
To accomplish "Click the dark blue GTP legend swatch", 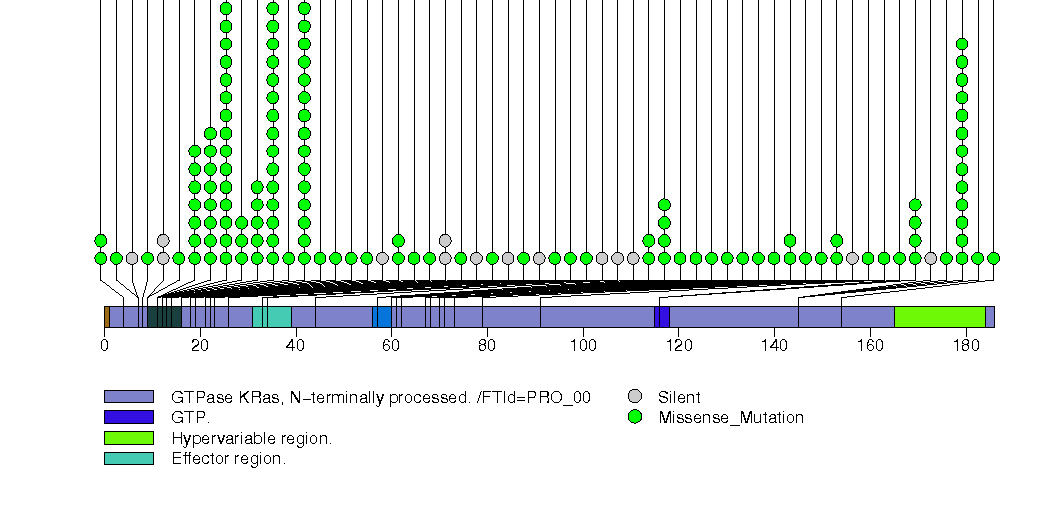I will (x=129, y=417).
